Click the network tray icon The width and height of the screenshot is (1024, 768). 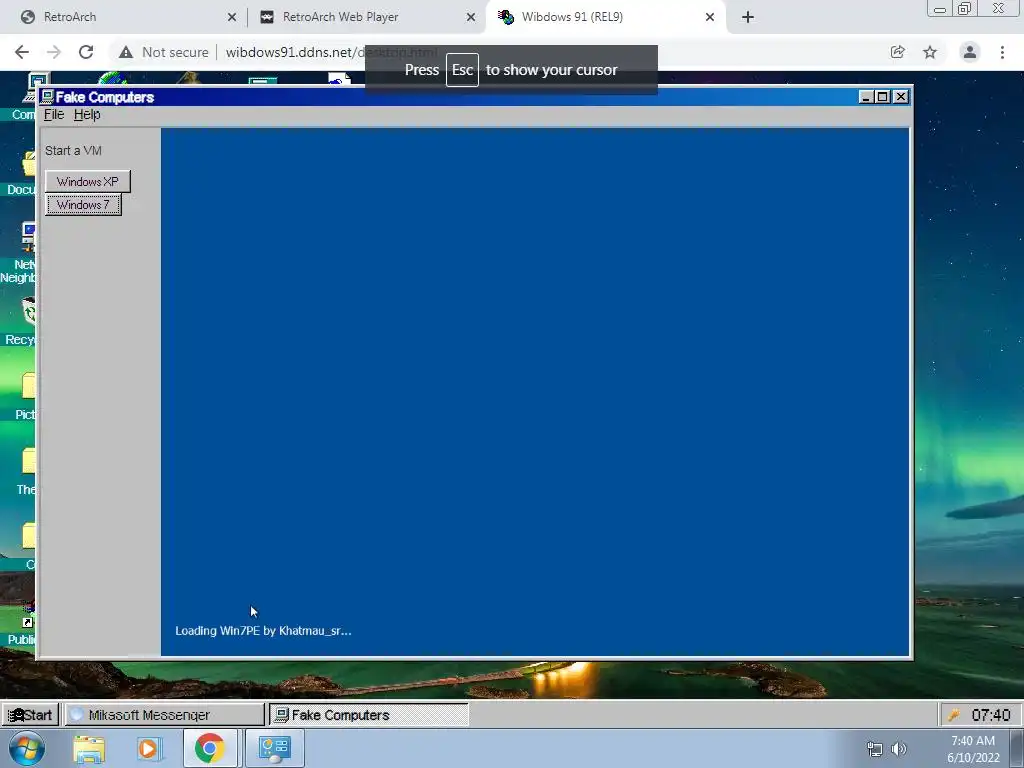click(x=874, y=749)
